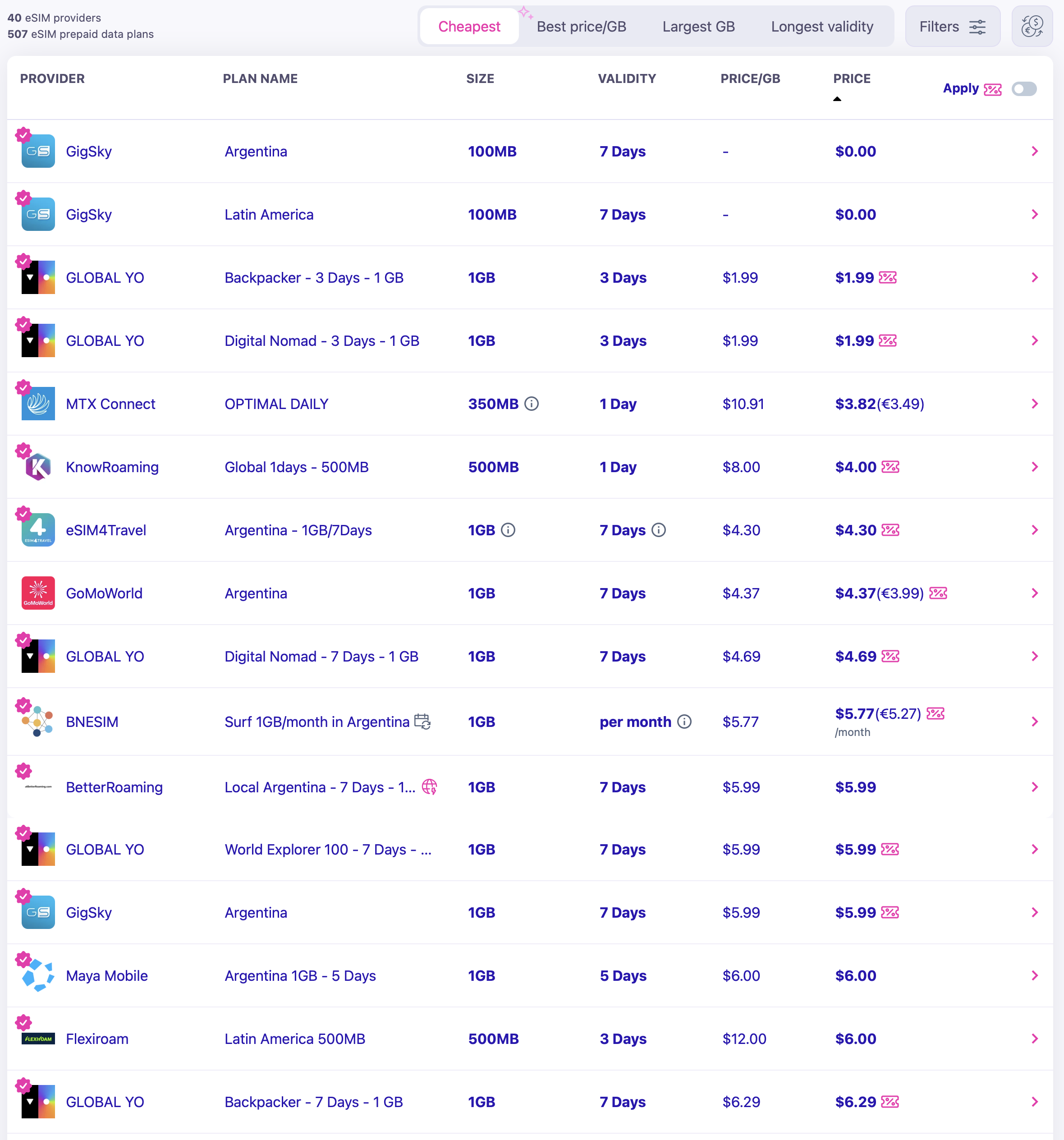
Task: Click coupon icon on GoMoWorld price
Action: (x=938, y=593)
